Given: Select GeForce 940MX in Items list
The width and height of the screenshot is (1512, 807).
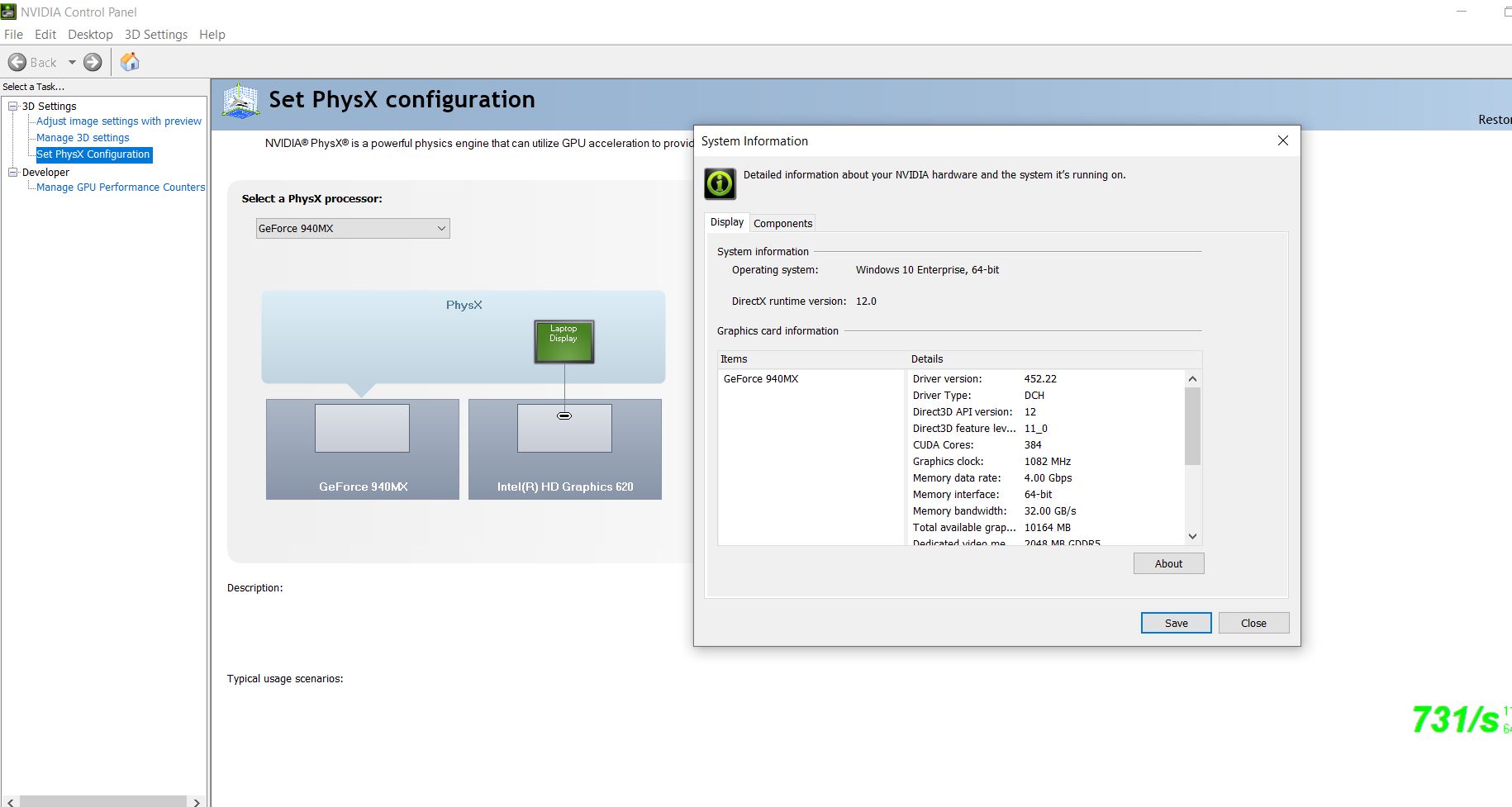Looking at the screenshot, I should point(761,379).
